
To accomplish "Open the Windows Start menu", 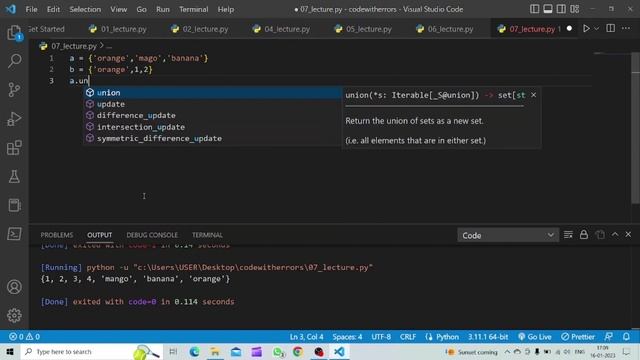I will click(x=10, y=351).
